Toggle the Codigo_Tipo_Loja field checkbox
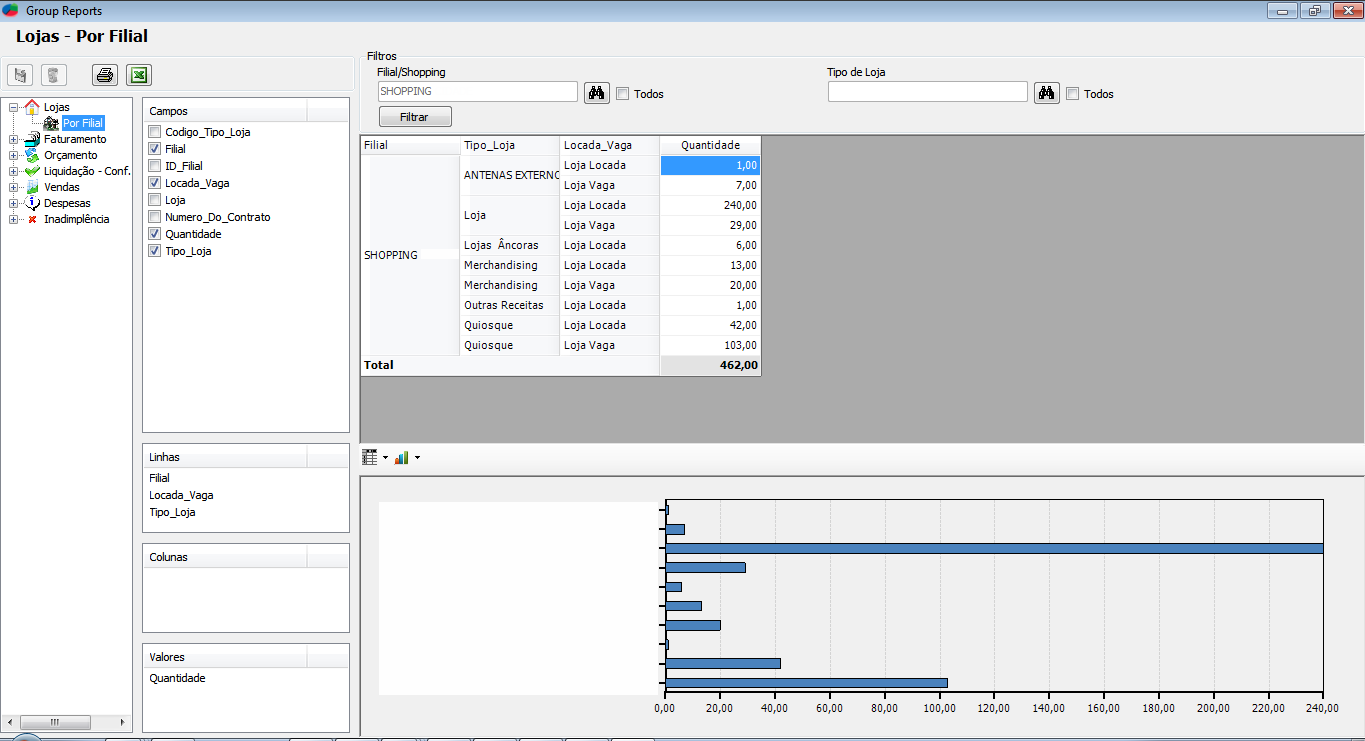1365x741 pixels. click(154, 132)
